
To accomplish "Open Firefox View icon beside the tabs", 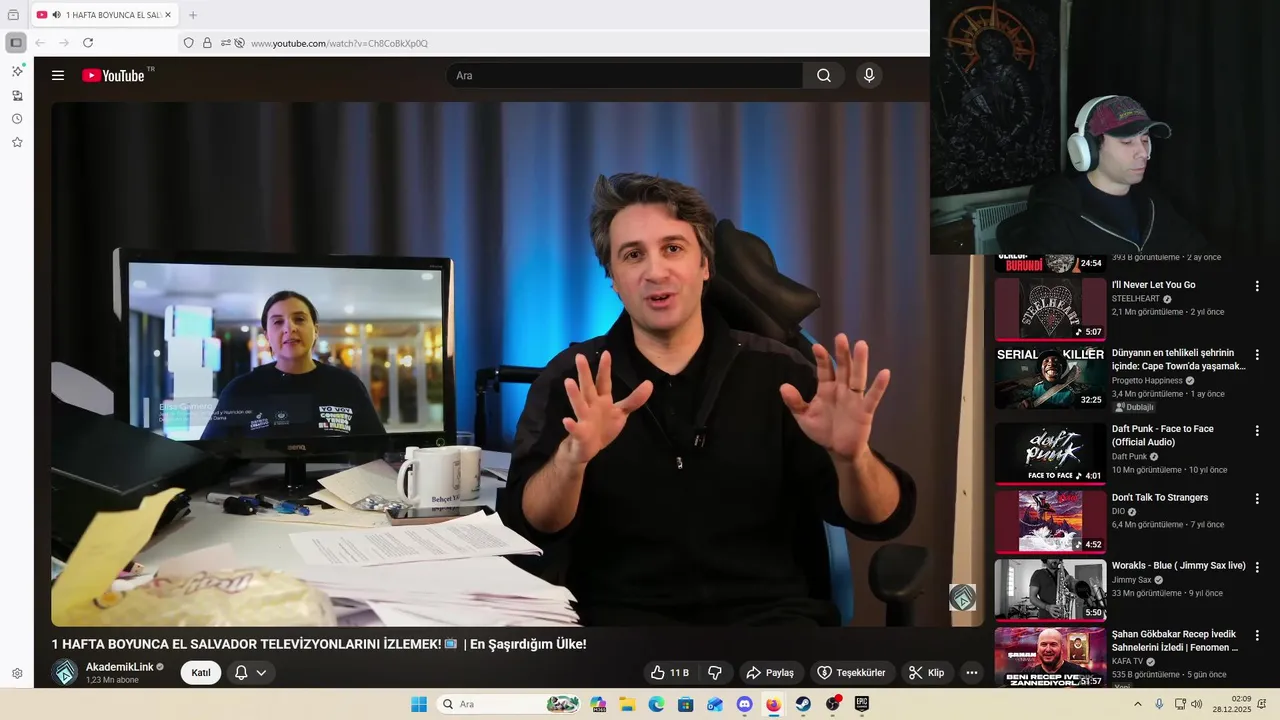I will 13,15.
